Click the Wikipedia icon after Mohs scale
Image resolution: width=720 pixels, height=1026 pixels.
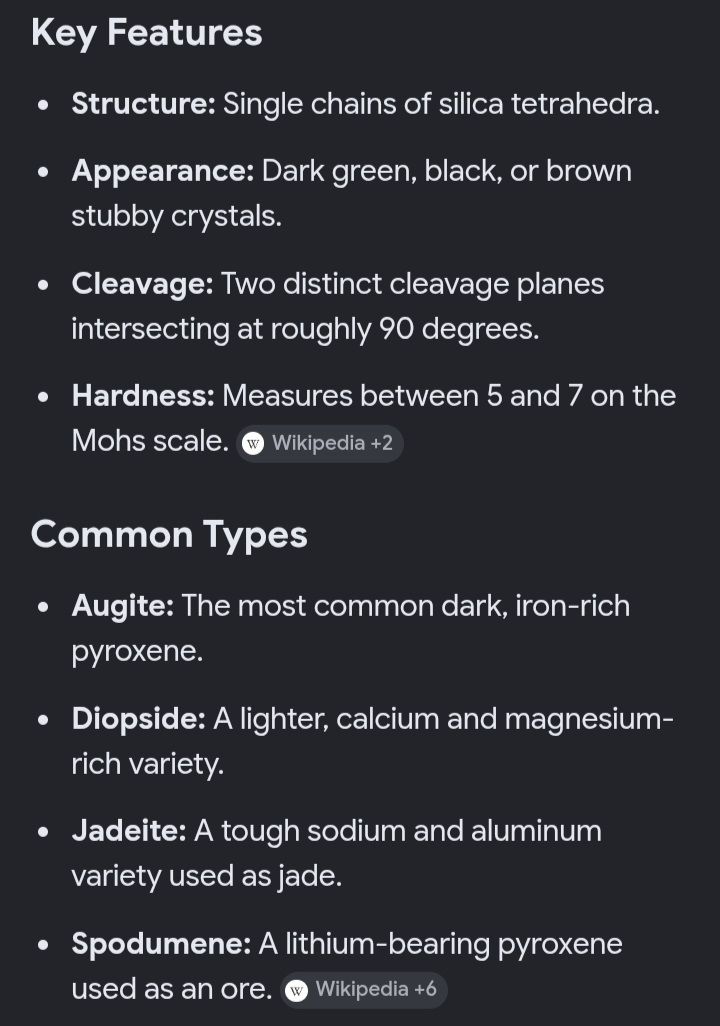[x=253, y=444]
